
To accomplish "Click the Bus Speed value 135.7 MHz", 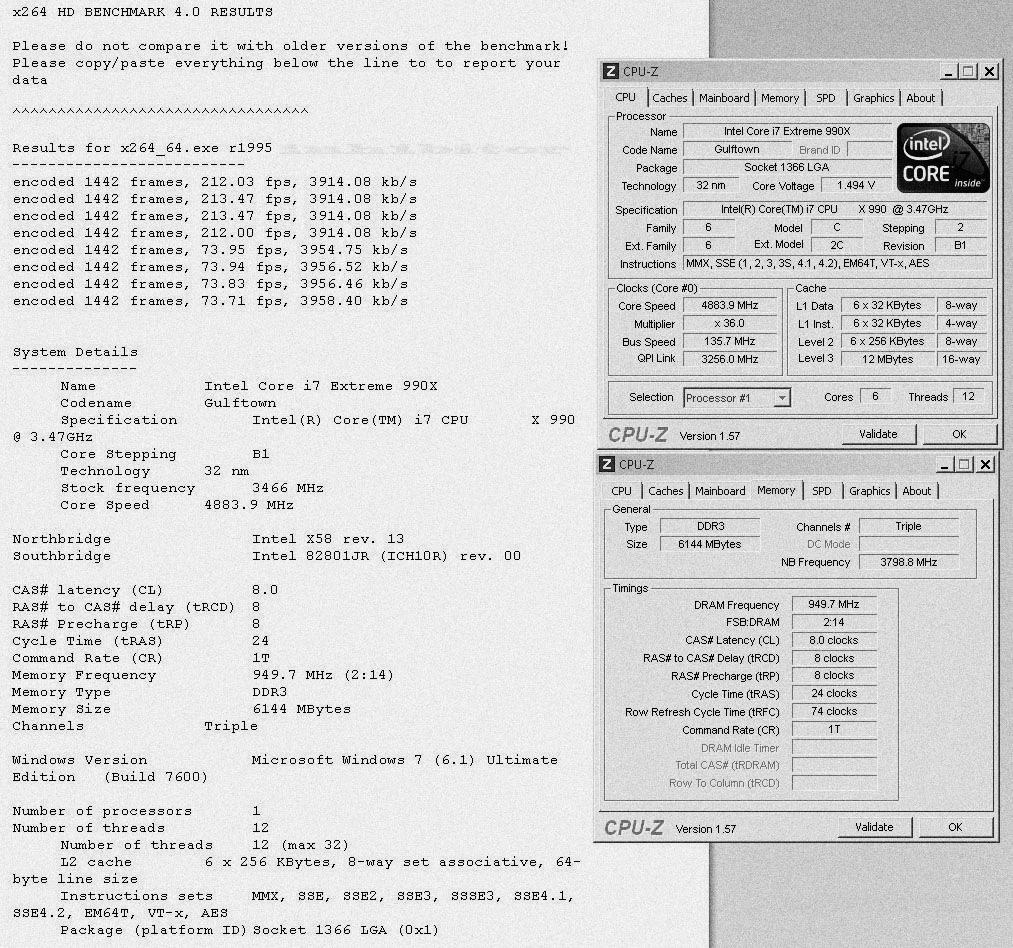I will pos(730,341).
